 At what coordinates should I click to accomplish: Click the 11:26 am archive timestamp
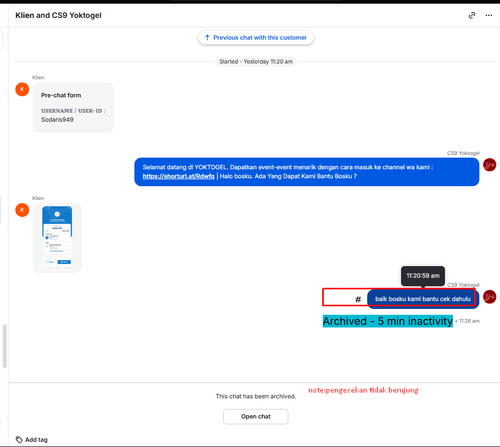point(469,321)
